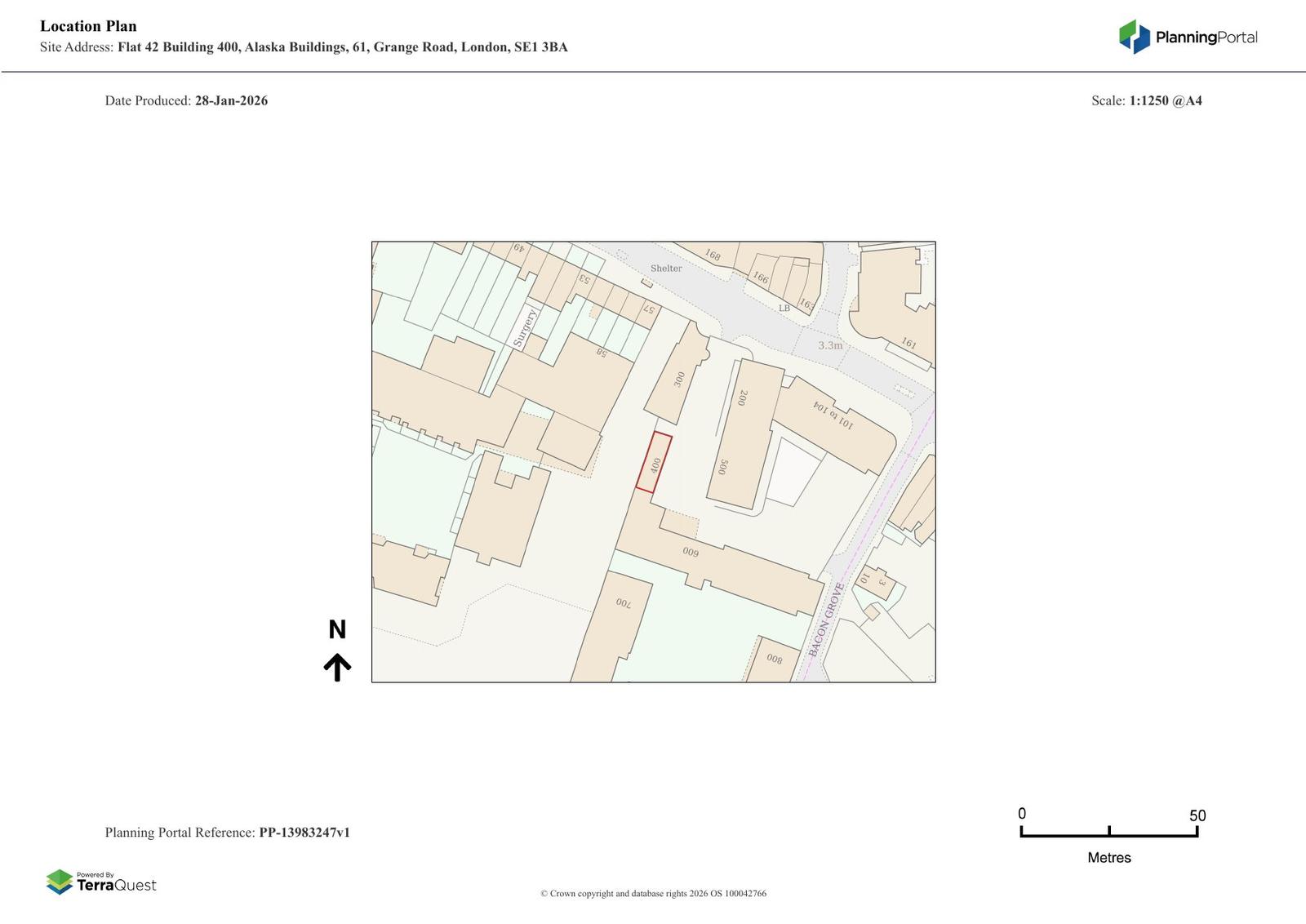This screenshot has height=924, width=1306.
Task: Click the Shelter label on the map
Action: [x=666, y=269]
